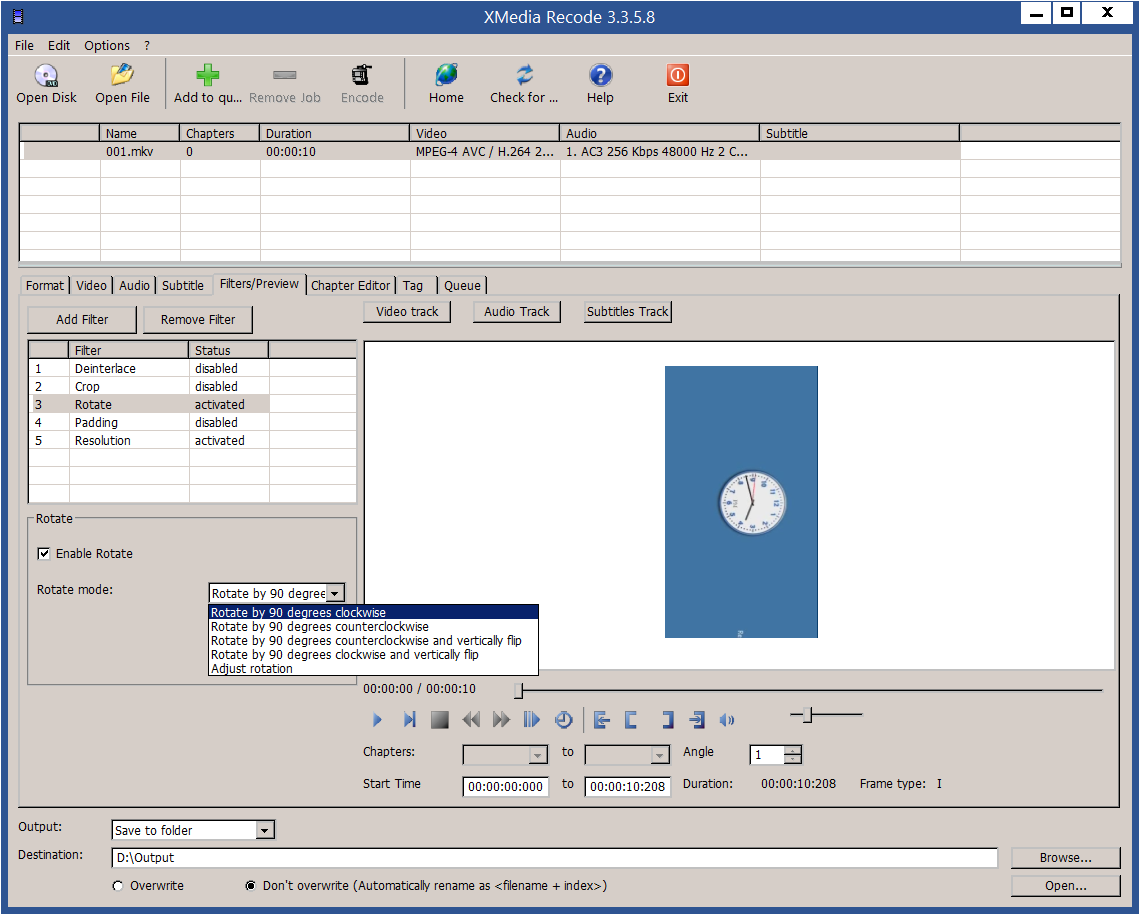Set the end marker with right bracket icon
Screen dimensions: 1140x915
click(x=667, y=720)
